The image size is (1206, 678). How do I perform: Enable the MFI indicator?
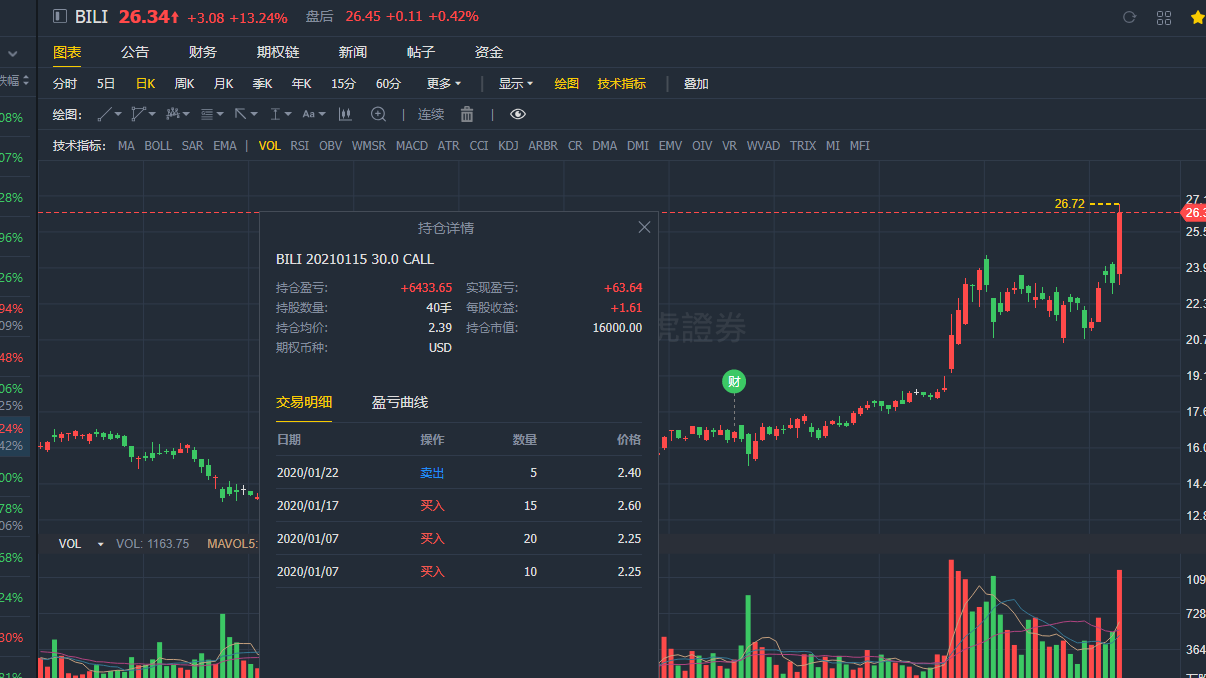pos(860,146)
